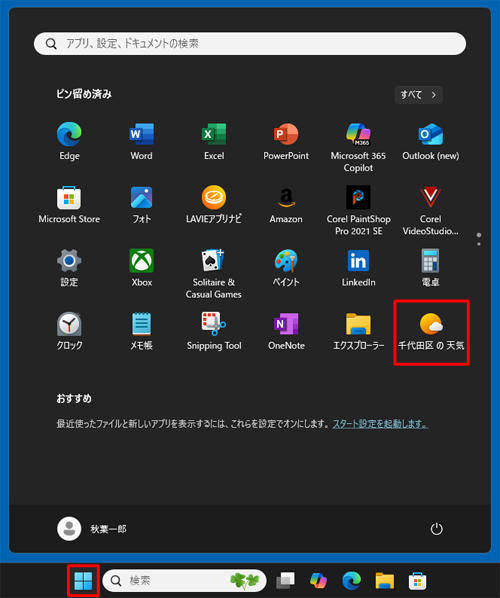
Task: Show all apps with すべて button
Action: coord(418,95)
